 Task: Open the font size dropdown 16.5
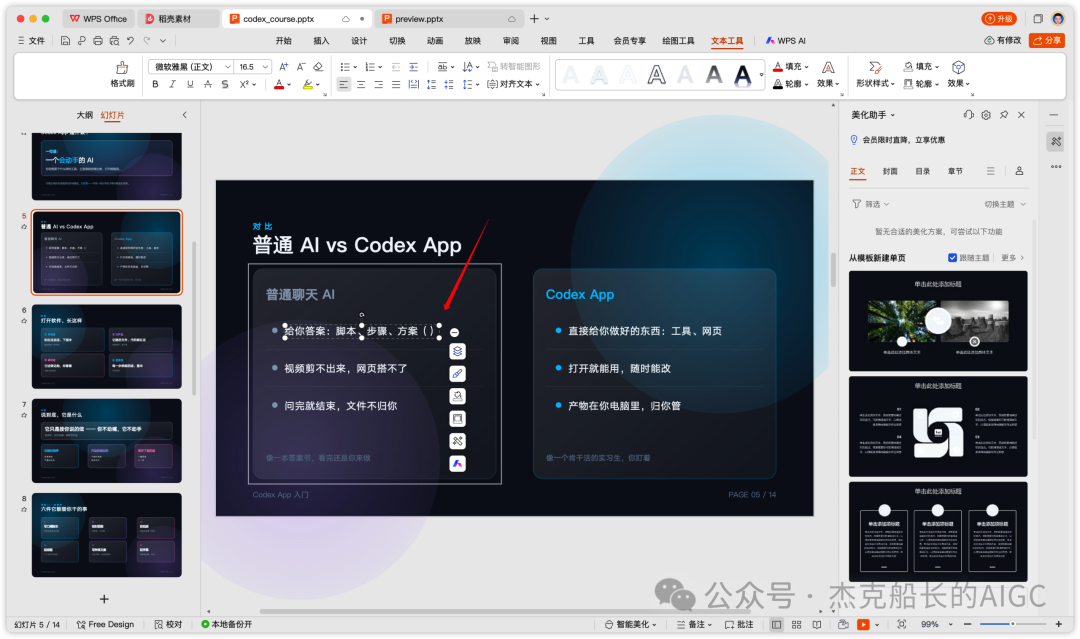click(x=265, y=67)
